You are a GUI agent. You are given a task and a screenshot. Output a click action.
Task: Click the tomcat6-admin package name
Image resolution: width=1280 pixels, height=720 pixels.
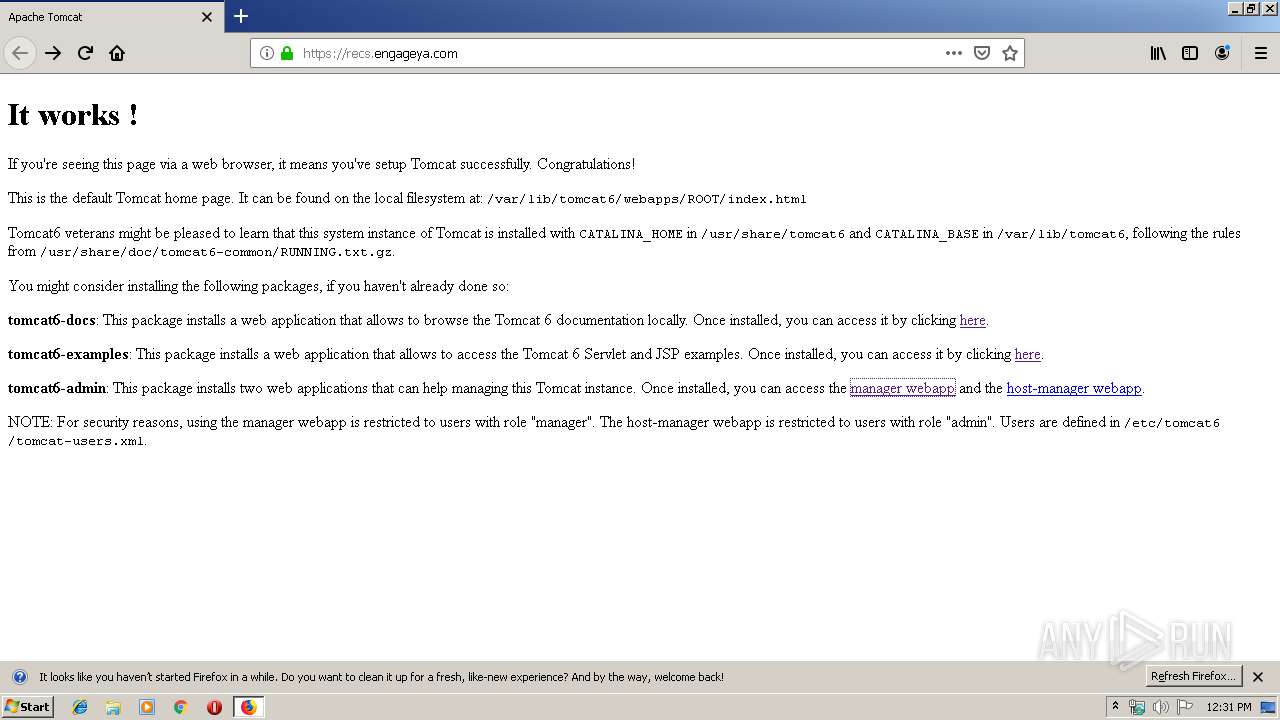point(57,388)
